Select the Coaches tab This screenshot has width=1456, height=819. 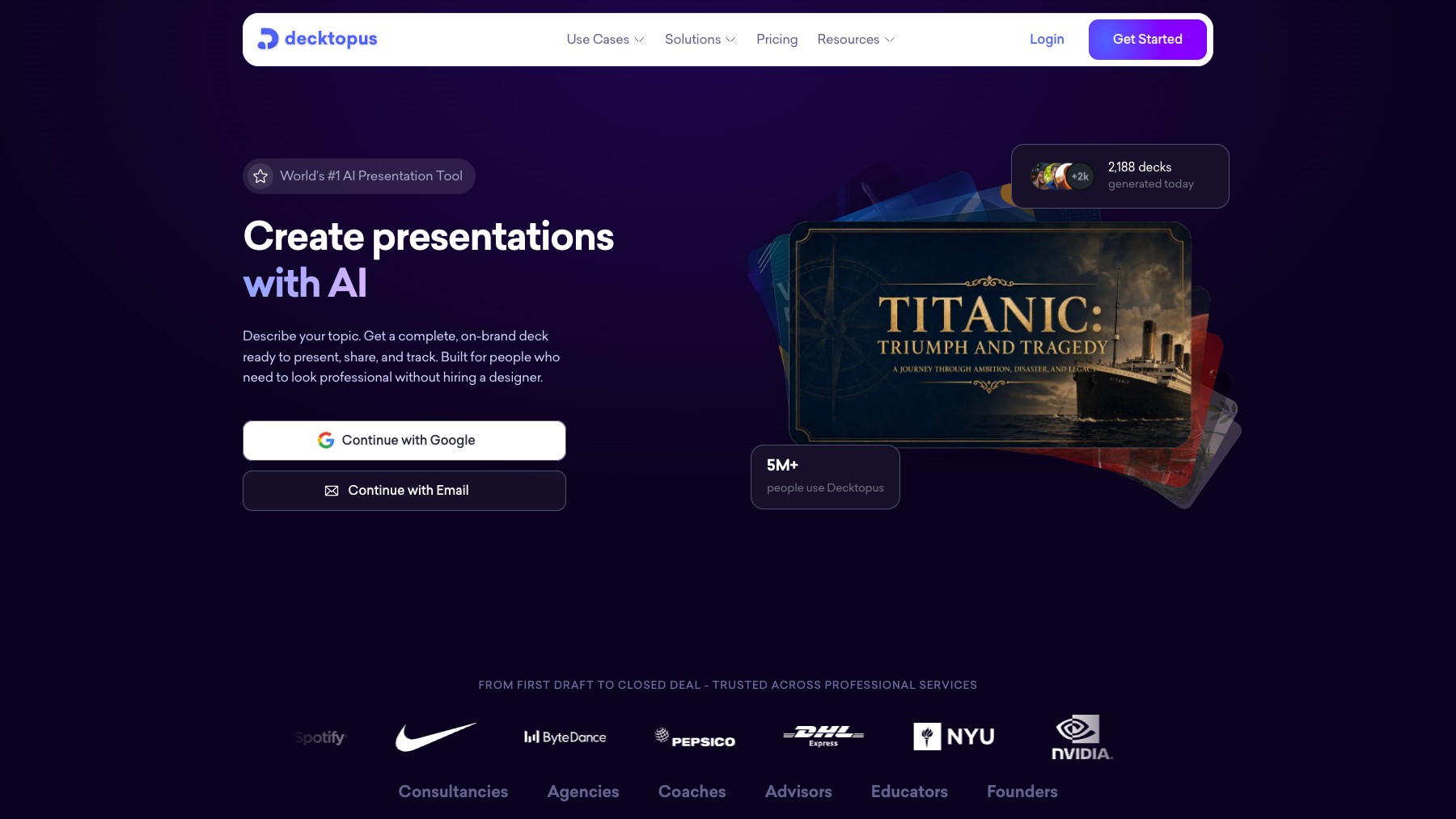pos(692,792)
